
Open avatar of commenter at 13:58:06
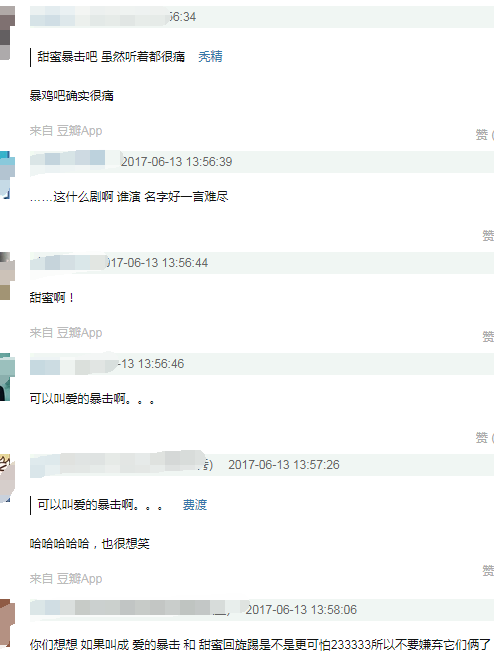coord(7,623)
